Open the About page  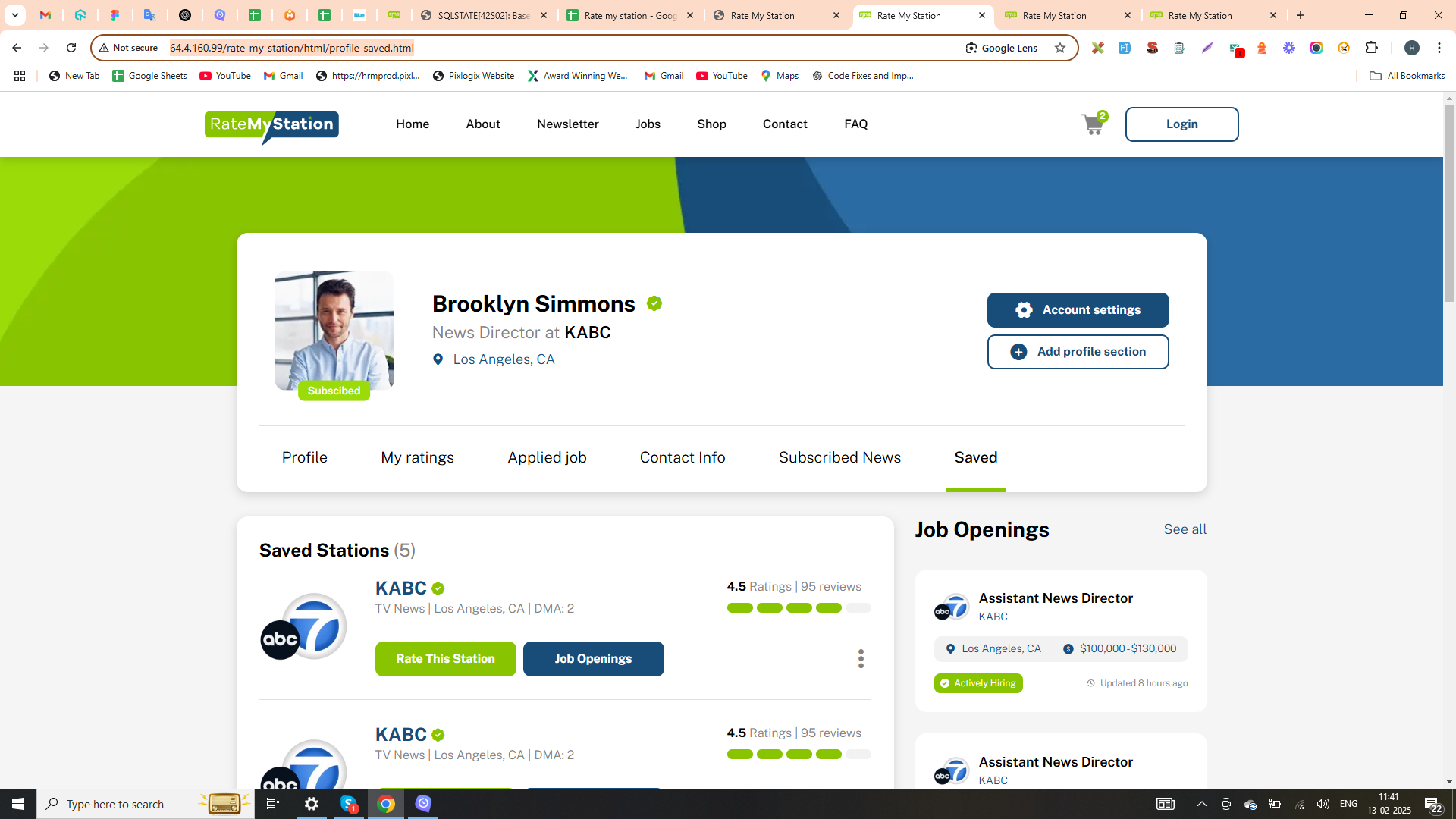(x=483, y=124)
